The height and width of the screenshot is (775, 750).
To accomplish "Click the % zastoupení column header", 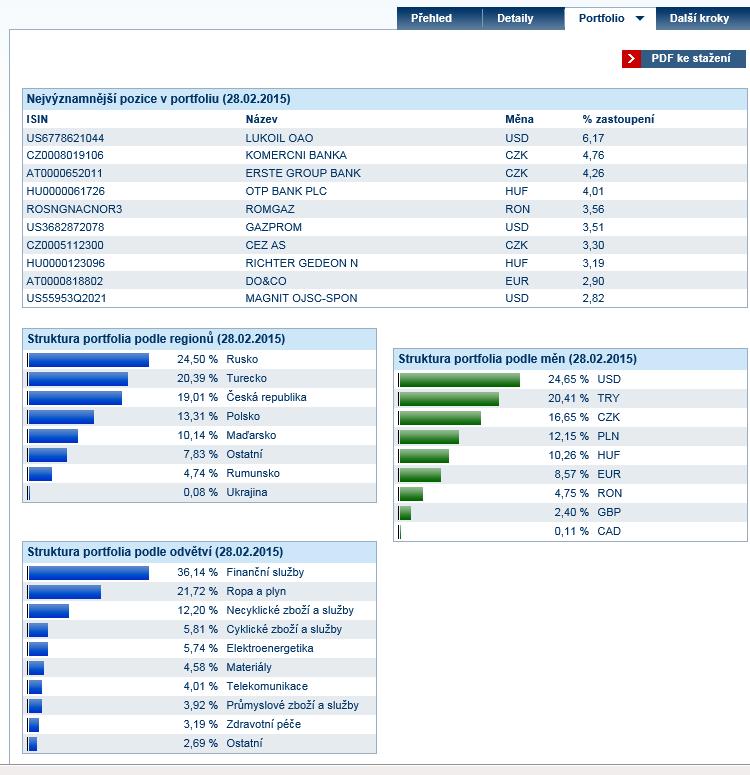I will 618,119.
